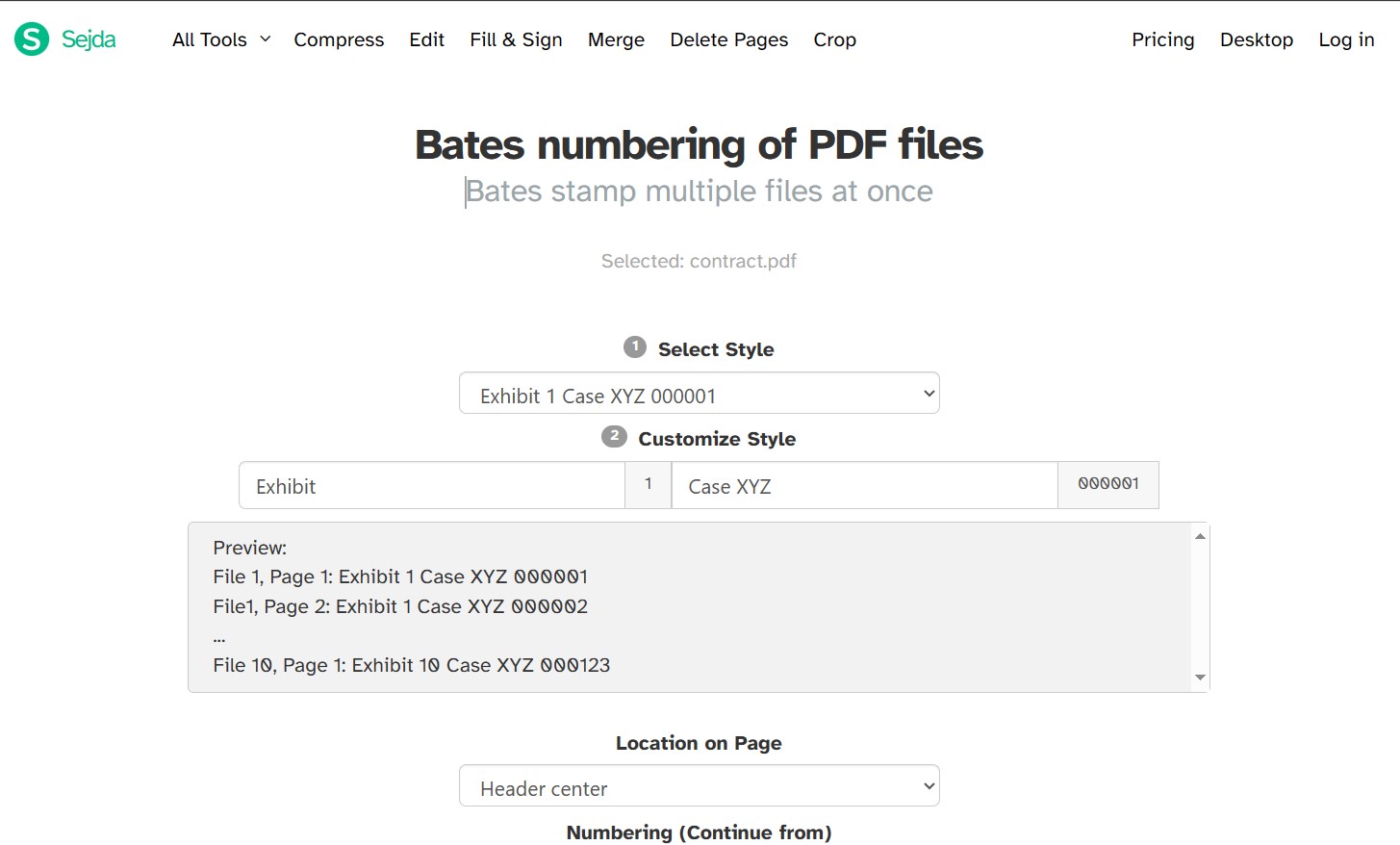
Task: Click the numbered step 1 badge
Action: click(634, 347)
